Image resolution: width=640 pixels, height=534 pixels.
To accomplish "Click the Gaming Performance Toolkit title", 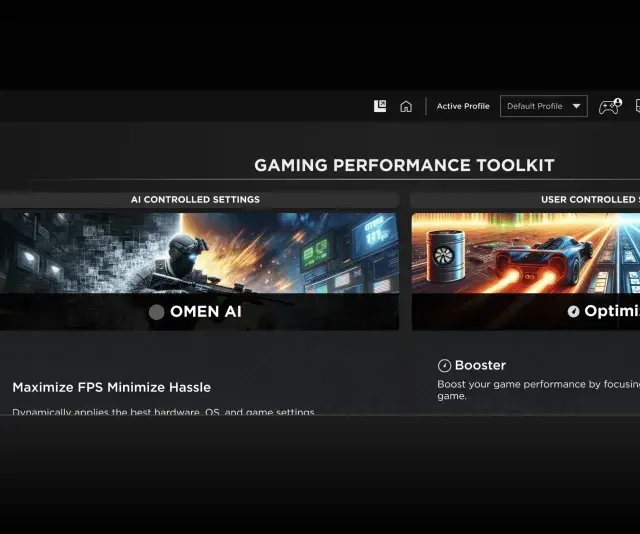I will pos(404,165).
